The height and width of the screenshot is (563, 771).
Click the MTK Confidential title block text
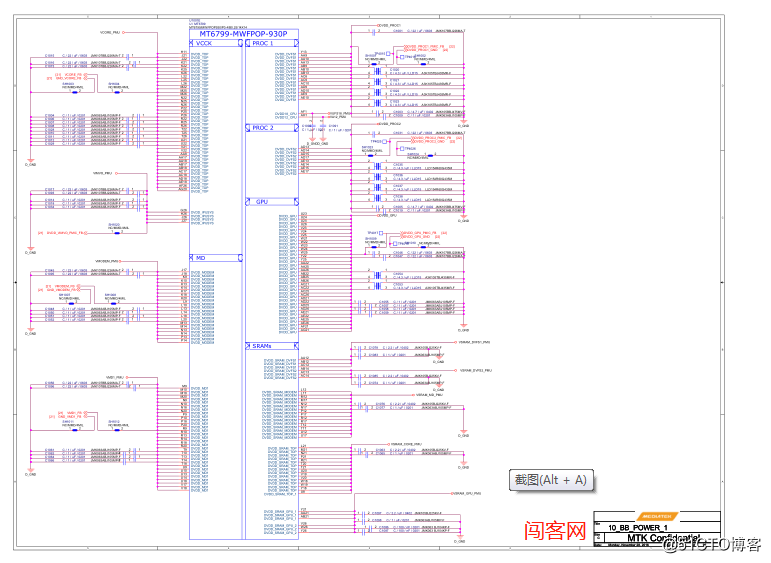pyautogui.click(x=663, y=538)
